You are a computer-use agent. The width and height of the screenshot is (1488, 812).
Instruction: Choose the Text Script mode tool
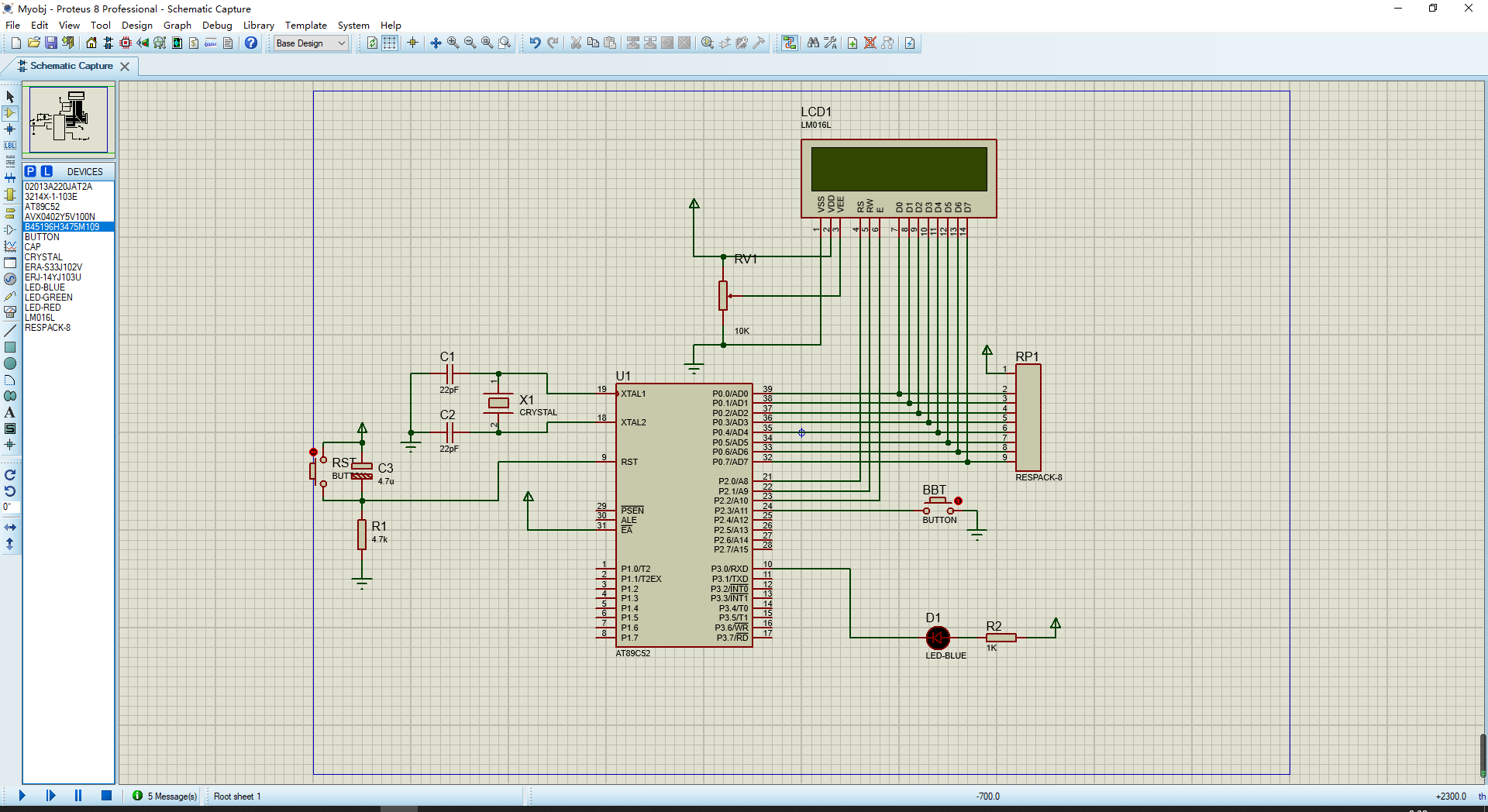tap(10, 162)
